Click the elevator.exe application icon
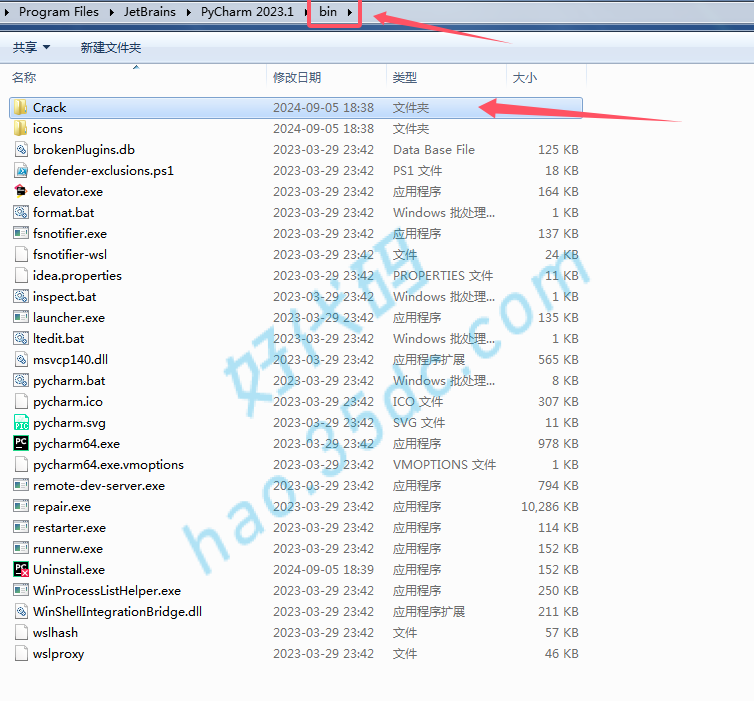754x701 pixels. pyautogui.click(x=21, y=191)
